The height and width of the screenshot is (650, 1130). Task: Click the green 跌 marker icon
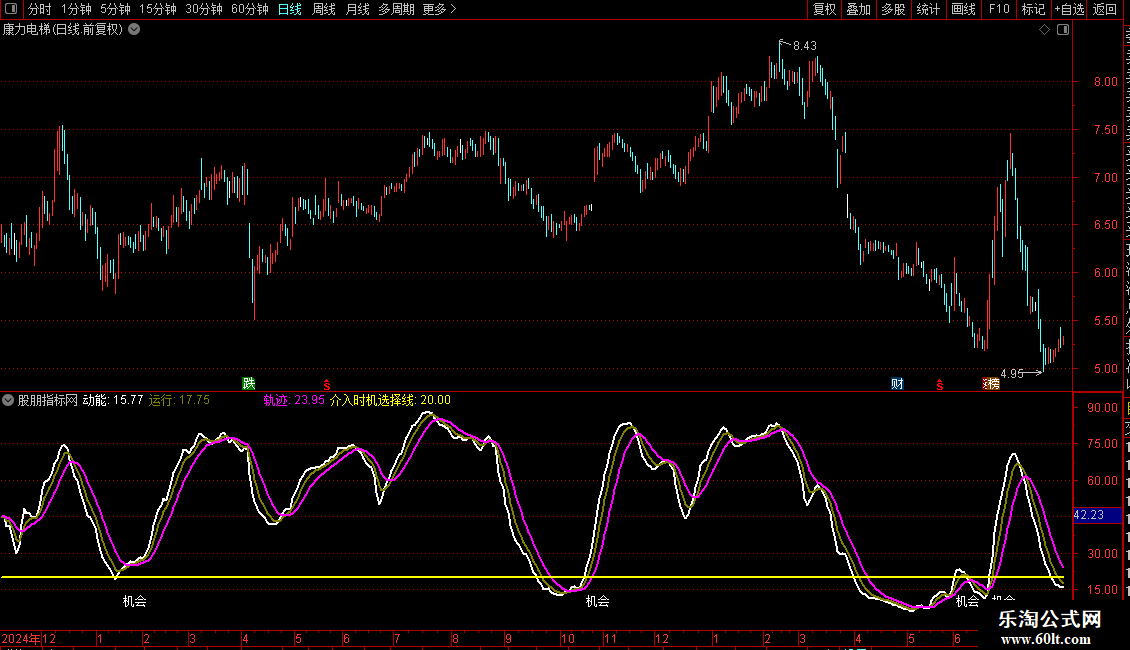click(x=249, y=383)
